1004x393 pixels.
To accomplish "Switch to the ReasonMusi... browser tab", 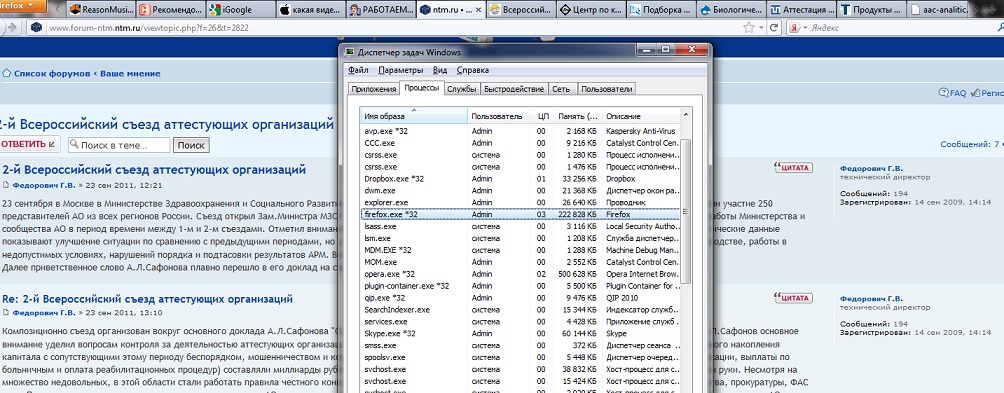I will [100, 10].
